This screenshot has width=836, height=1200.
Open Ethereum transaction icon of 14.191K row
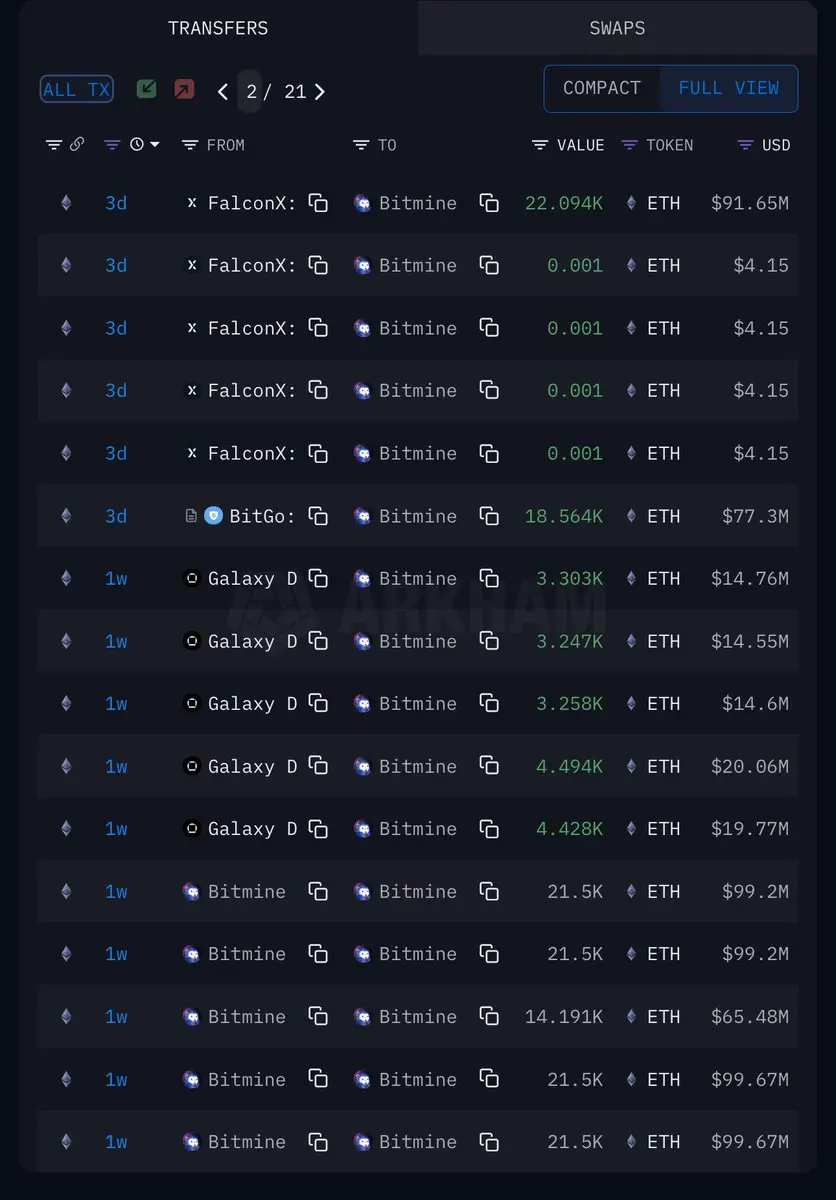tap(66, 1016)
